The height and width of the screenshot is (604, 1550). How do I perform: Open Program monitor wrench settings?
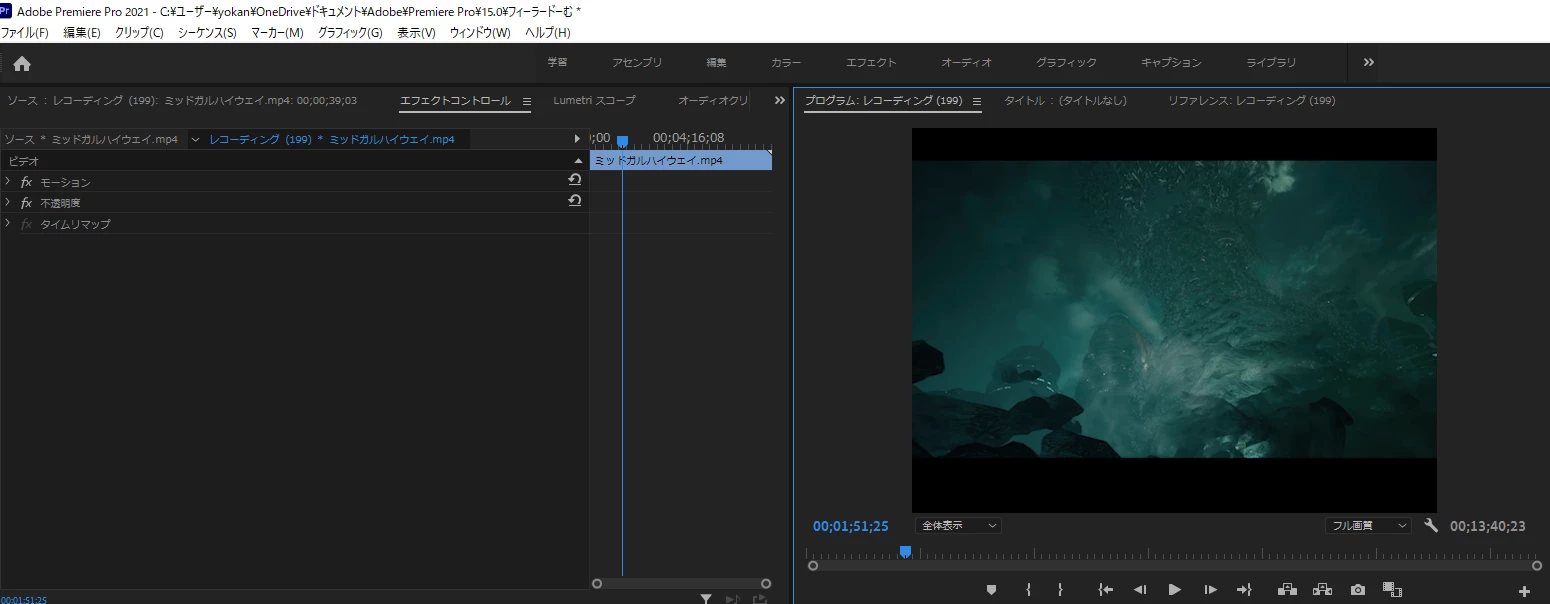pyautogui.click(x=1431, y=525)
